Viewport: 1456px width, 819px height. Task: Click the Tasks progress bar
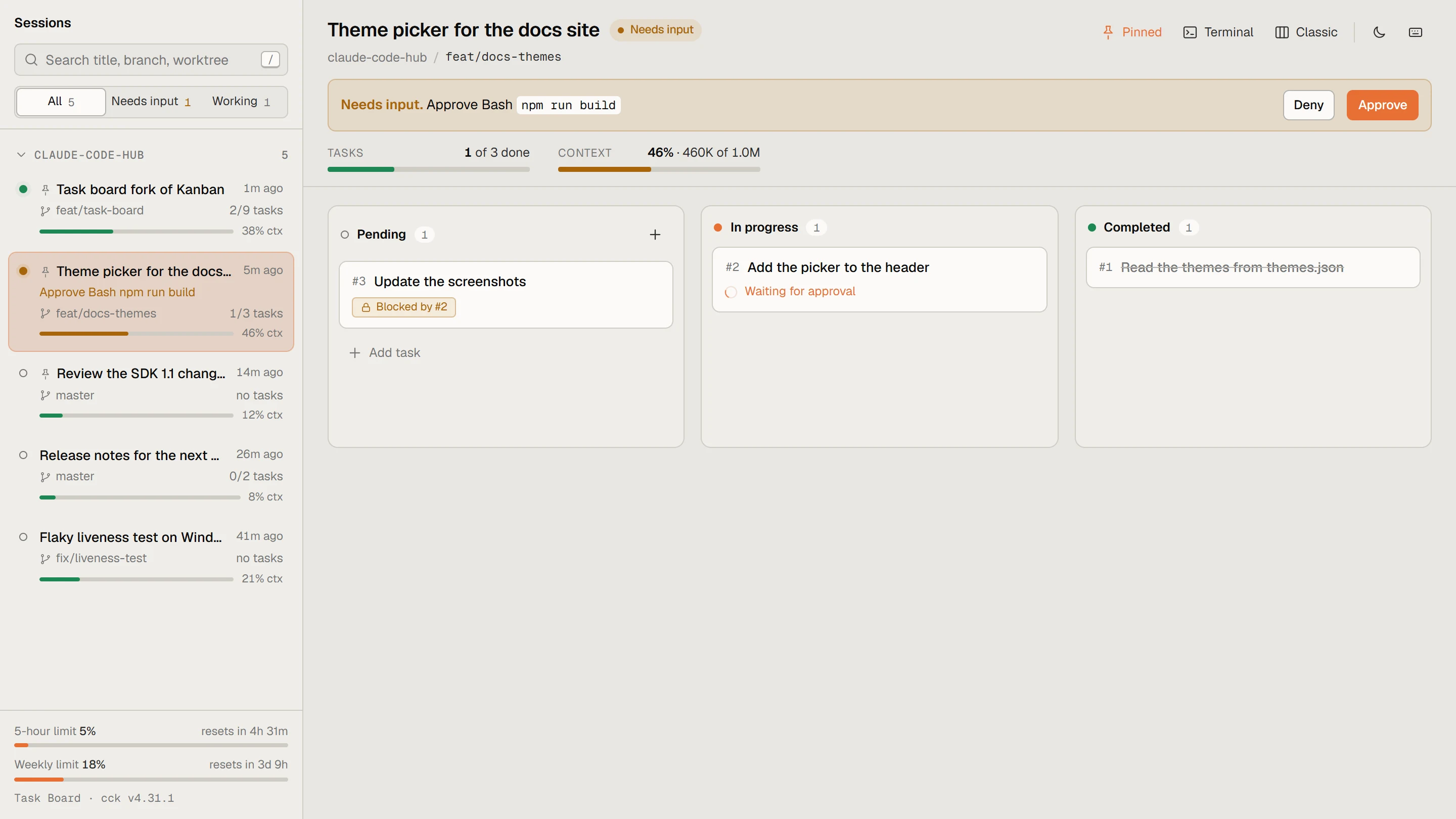[x=428, y=169]
